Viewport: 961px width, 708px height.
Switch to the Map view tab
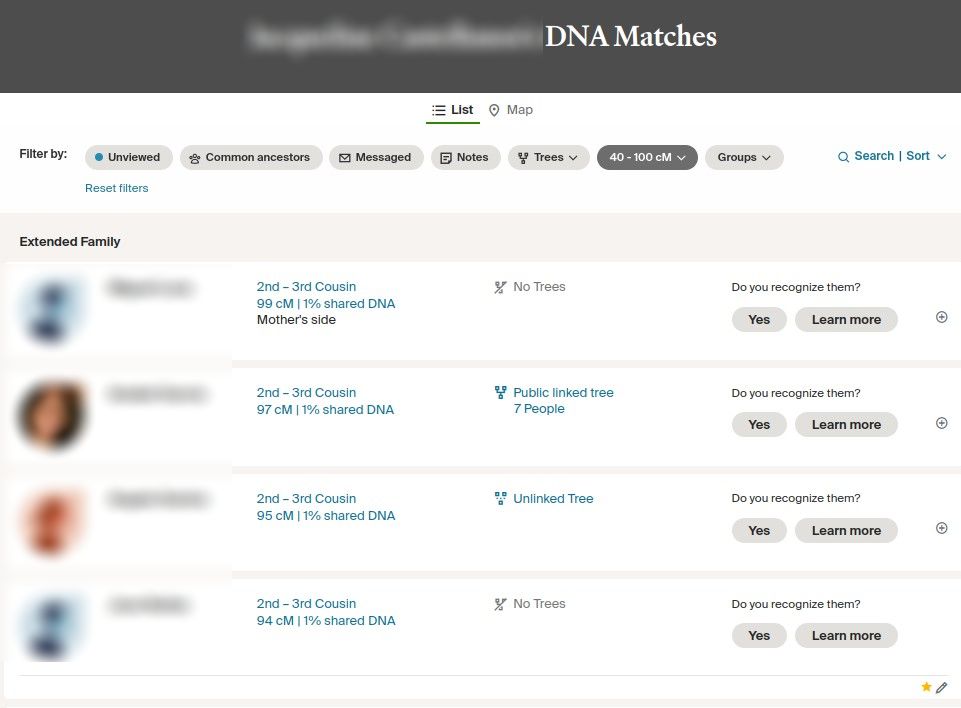[511, 110]
